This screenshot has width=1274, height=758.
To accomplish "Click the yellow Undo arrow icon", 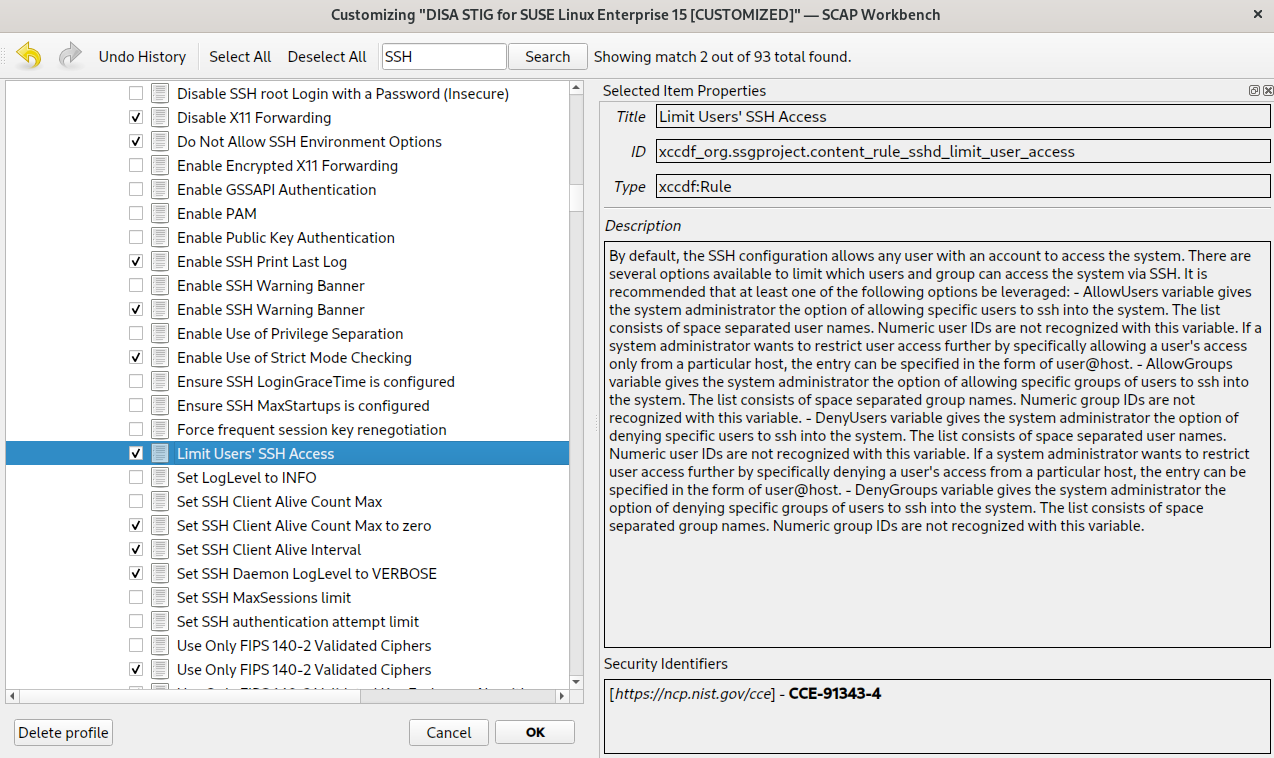I will [29, 56].
